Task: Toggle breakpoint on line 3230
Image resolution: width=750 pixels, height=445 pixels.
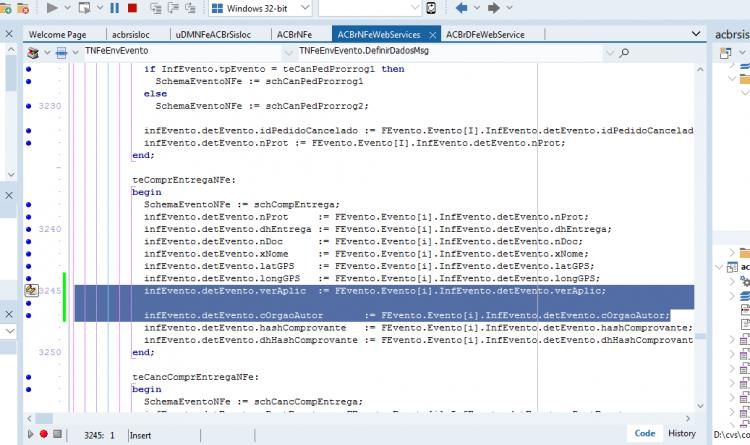Action: (29, 106)
